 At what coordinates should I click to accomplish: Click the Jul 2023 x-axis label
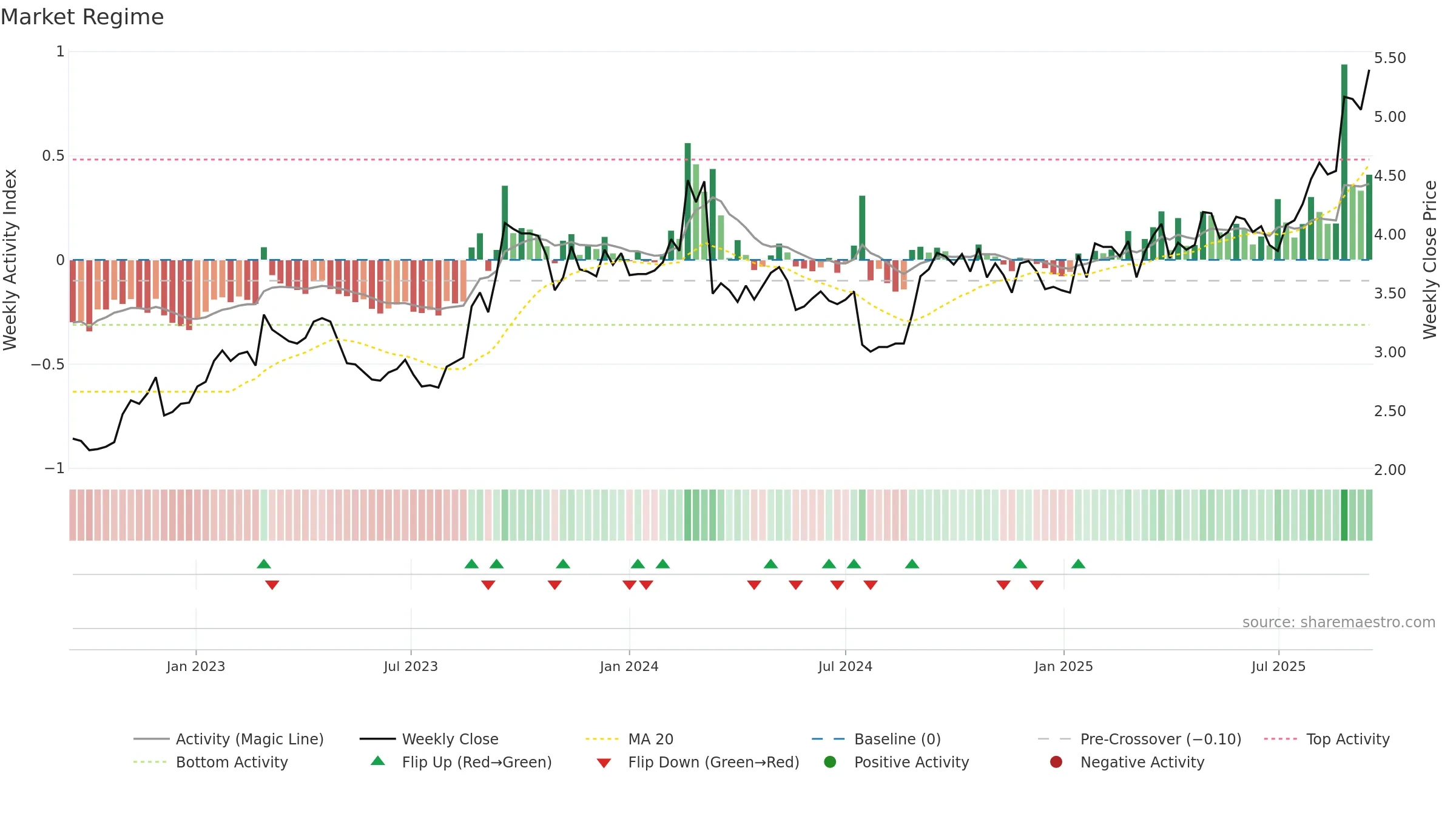411,666
